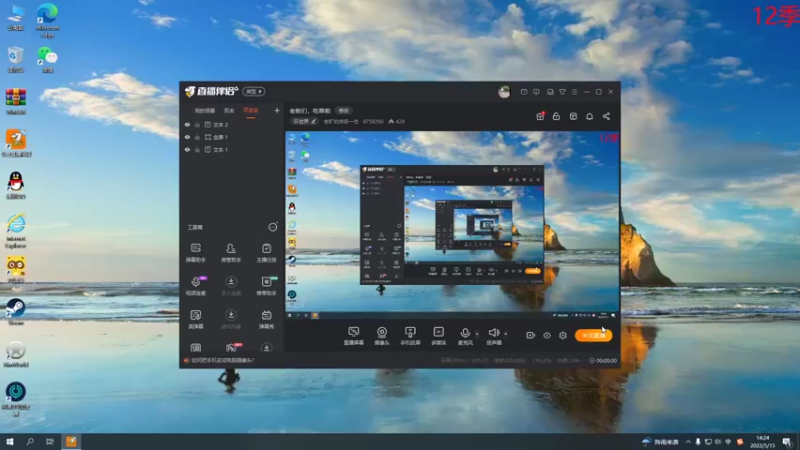800x450 pixels.
Task: Open the mode dropdown pill beside the logo
Action: [x=254, y=91]
